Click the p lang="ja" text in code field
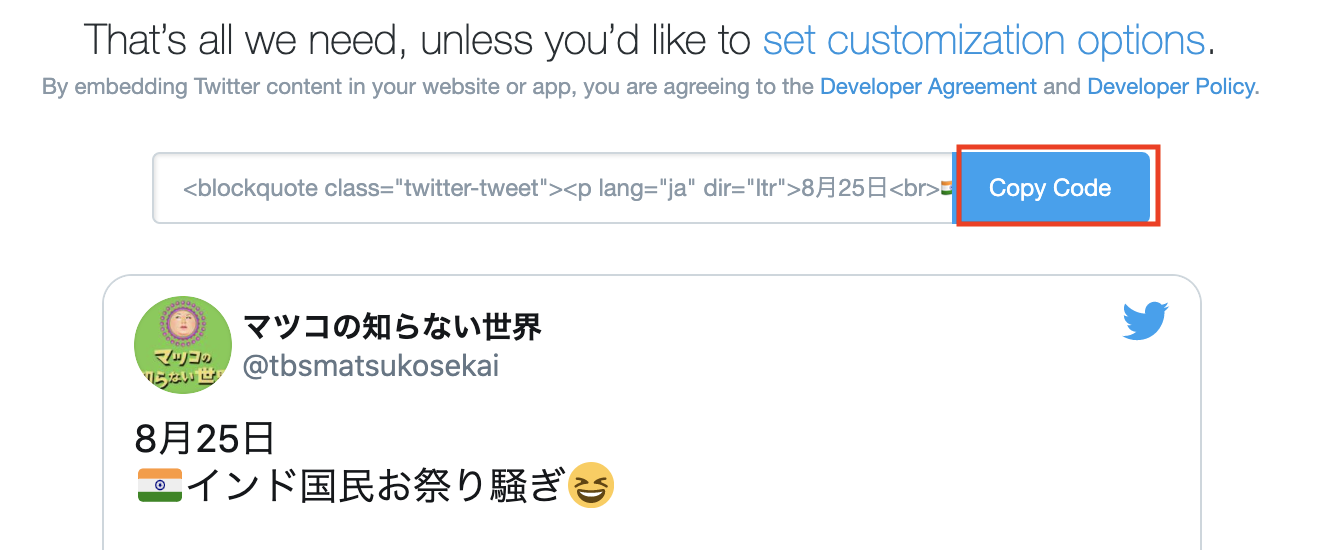 click(x=630, y=188)
